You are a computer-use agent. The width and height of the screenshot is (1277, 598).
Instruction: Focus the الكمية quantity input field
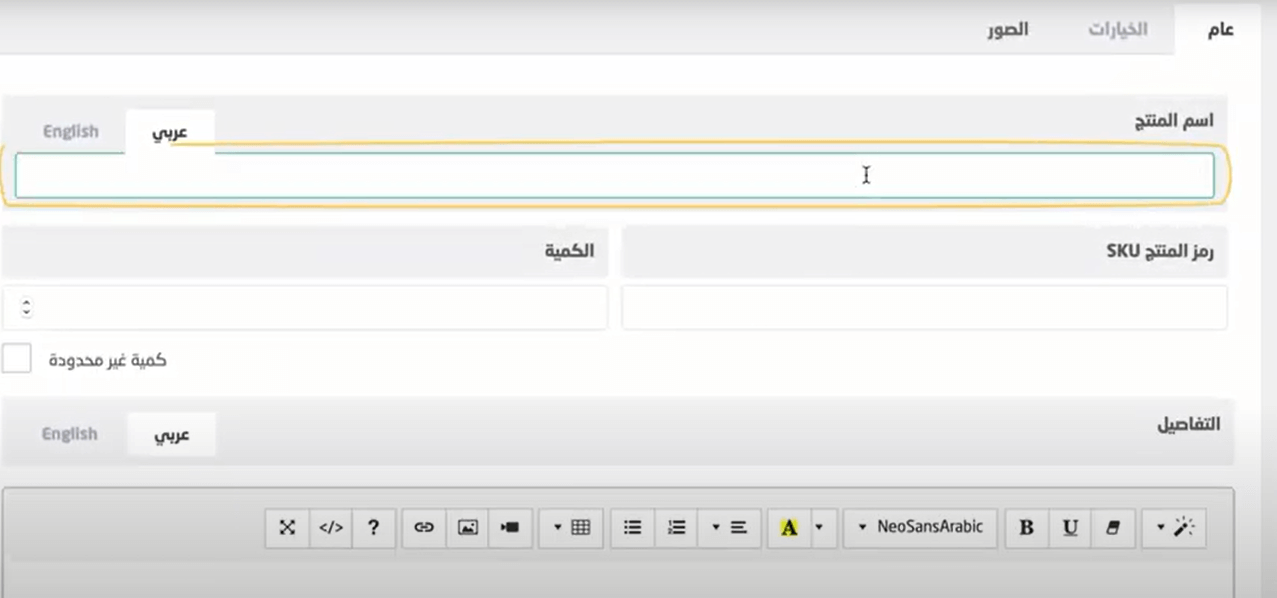click(x=304, y=307)
